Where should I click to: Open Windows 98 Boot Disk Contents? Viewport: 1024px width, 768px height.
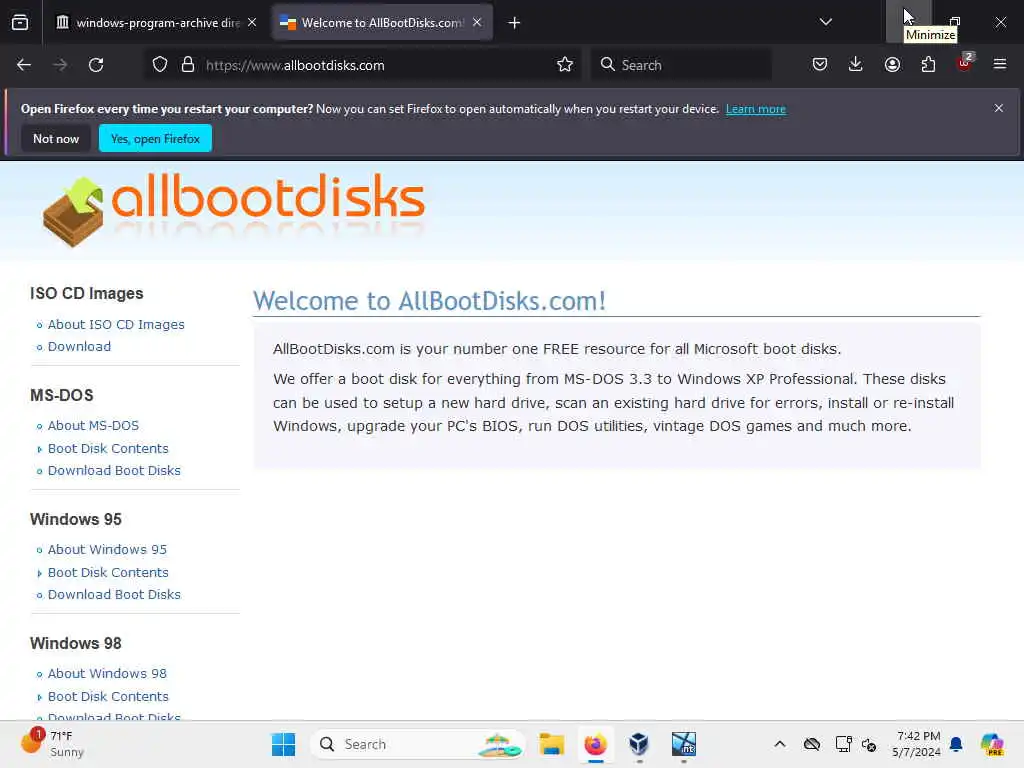point(108,697)
